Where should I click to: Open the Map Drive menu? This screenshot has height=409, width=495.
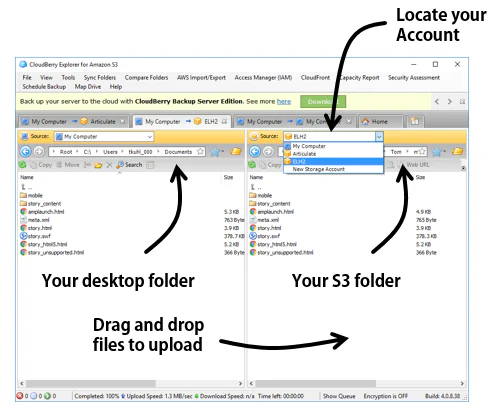pyautogui.click(x=88, y=87)
